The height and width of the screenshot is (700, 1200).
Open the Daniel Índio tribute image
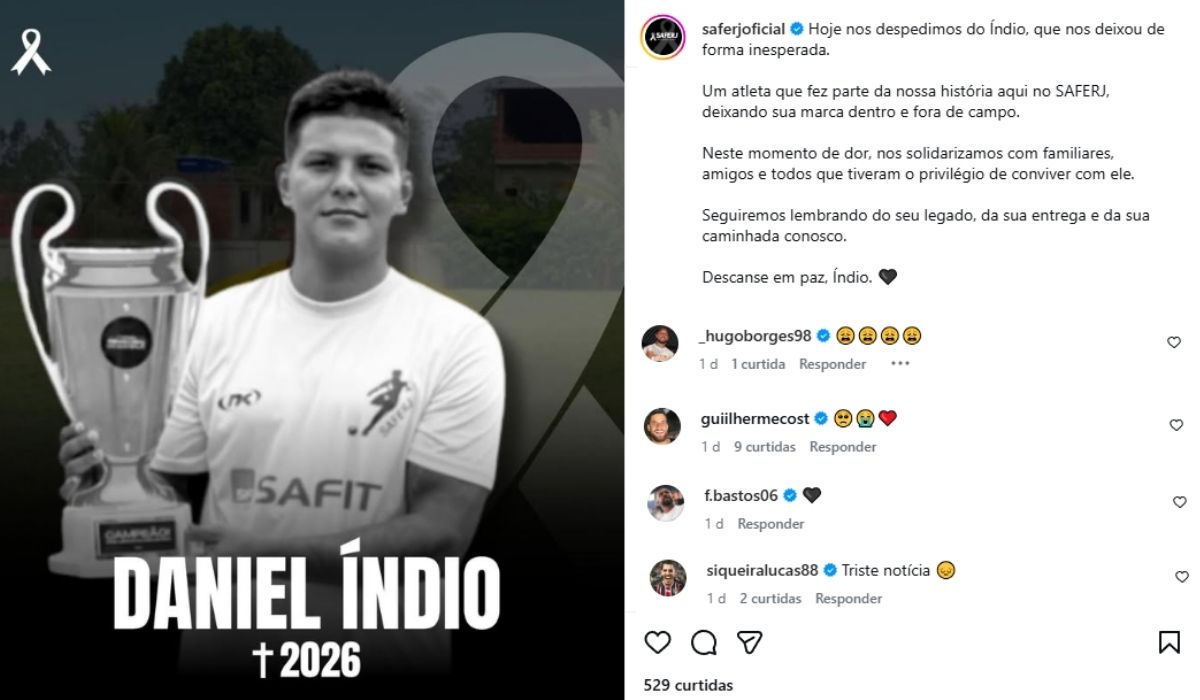(x=312, y=350)
